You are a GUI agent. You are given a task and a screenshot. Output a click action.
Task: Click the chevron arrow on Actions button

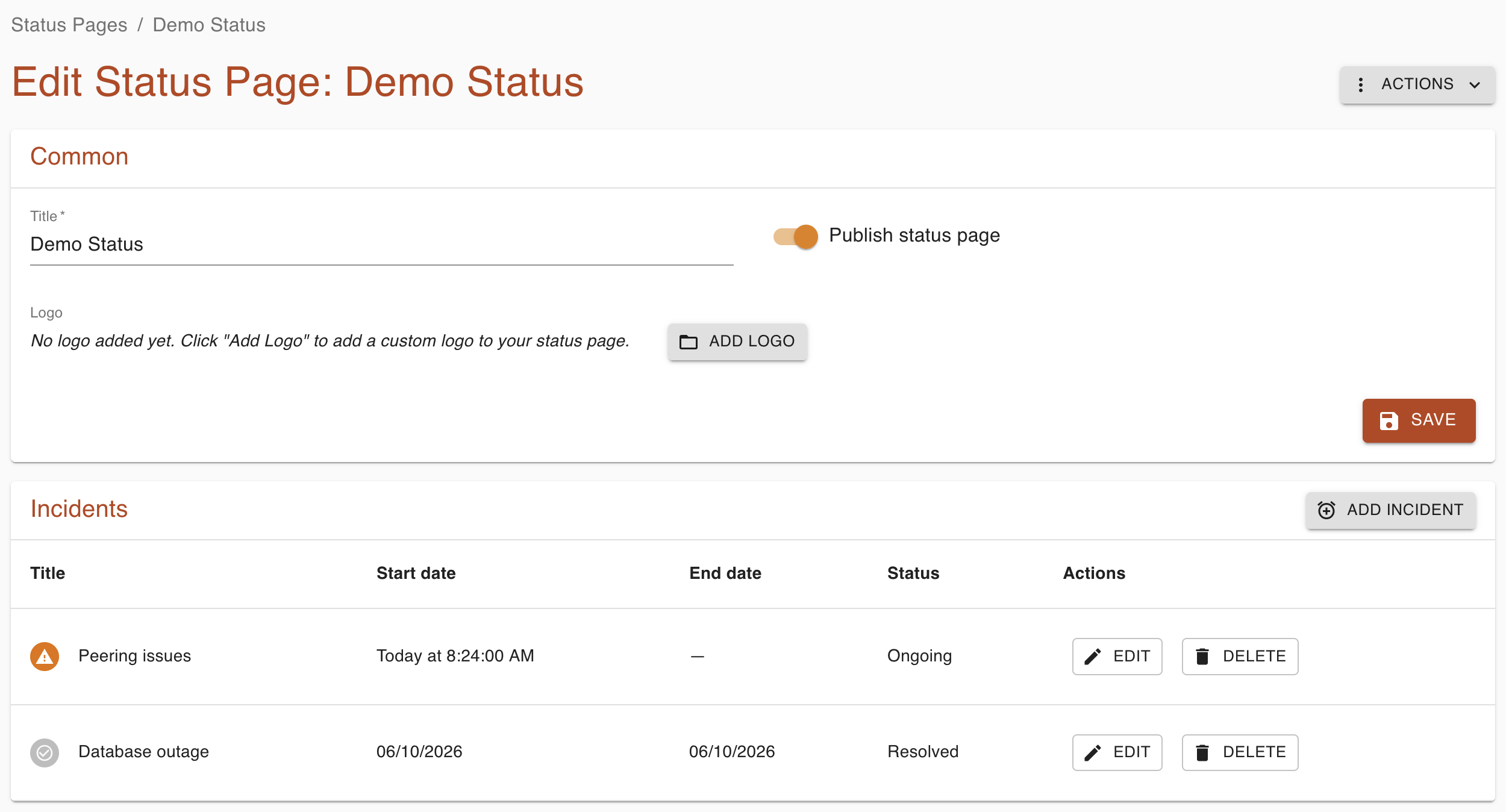(x=1474, y=85)
